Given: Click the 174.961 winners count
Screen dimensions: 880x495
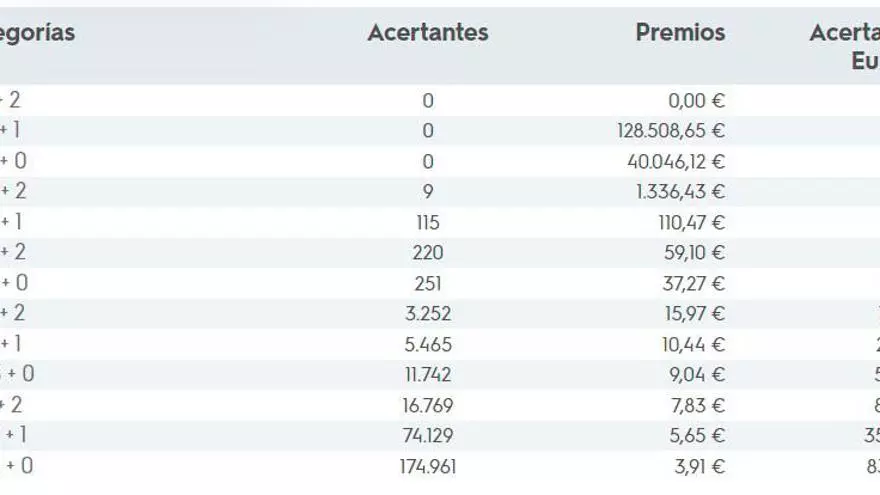Looking at the screenshot, I should click(428, 466).
